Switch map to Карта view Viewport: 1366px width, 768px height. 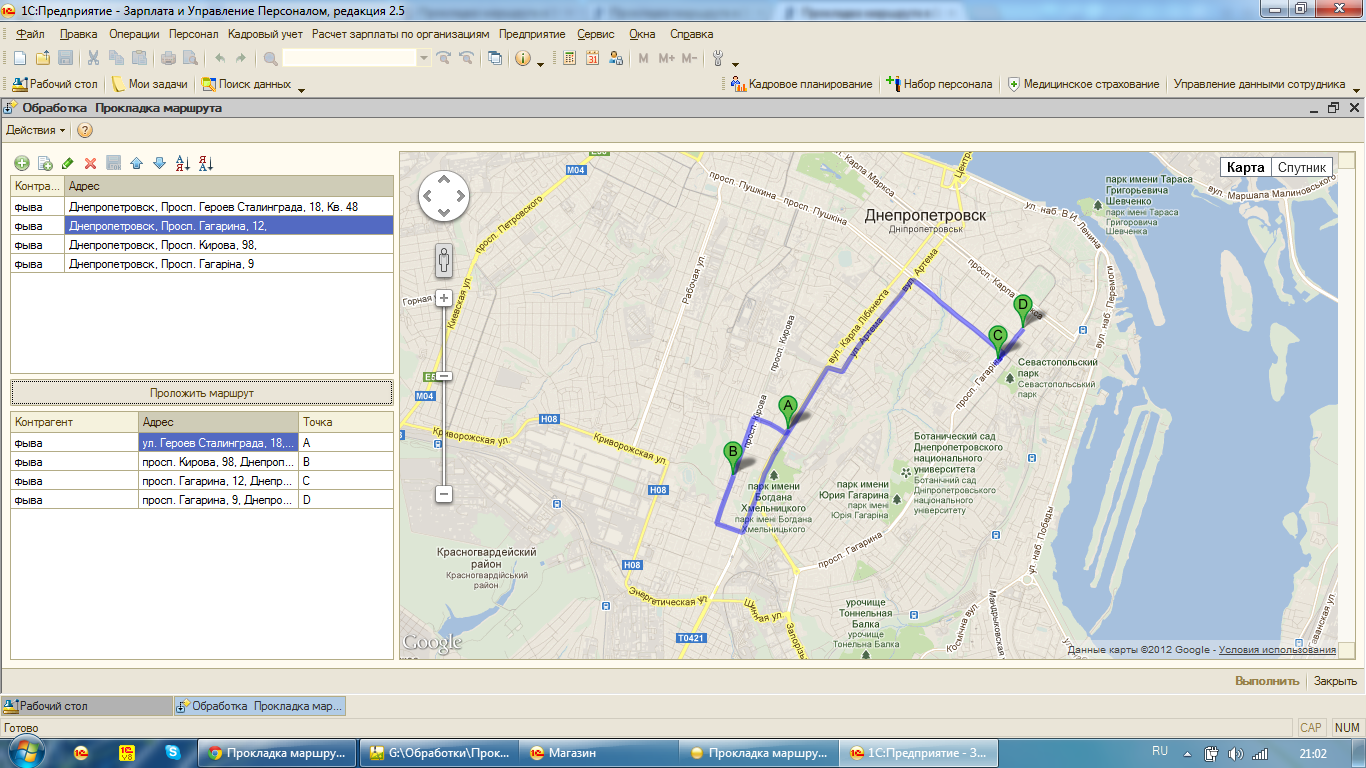tap(1245, 167)
